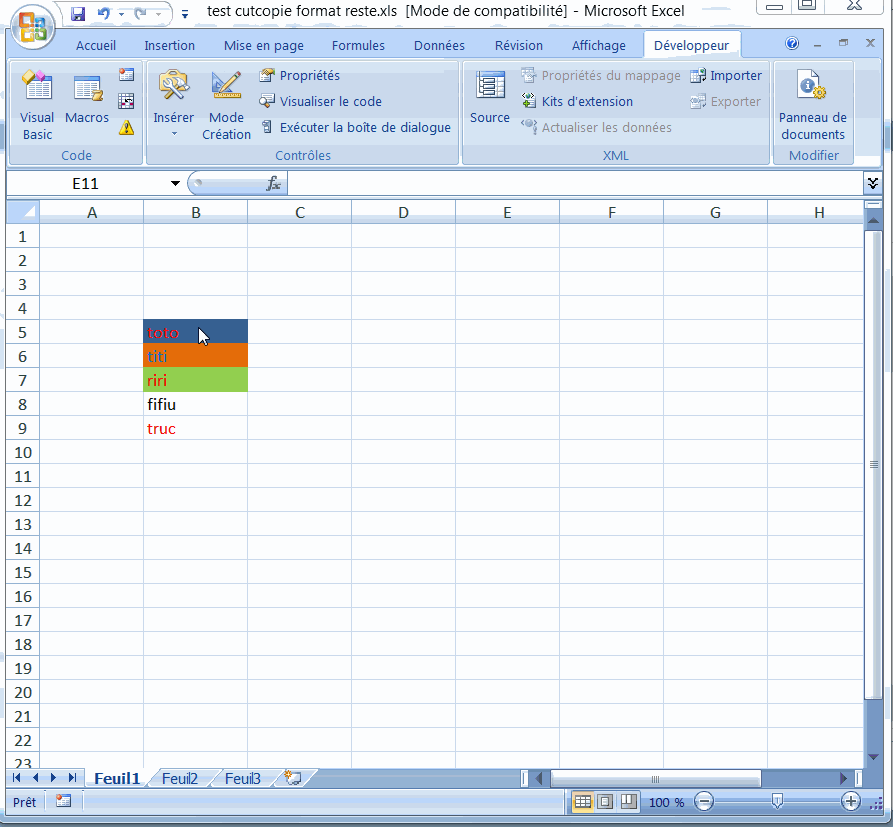The width and height of the screenshot is (893, 827).
Task: Click the Excel help button
Action: (791, 43)
